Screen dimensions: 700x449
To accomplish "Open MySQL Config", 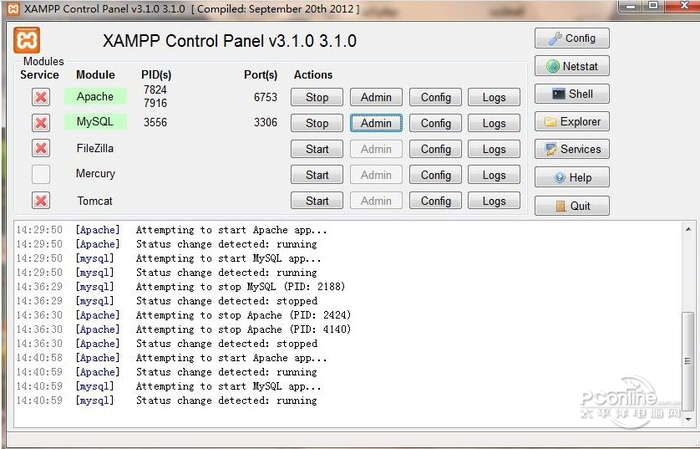I will click(x=436, y=123).
